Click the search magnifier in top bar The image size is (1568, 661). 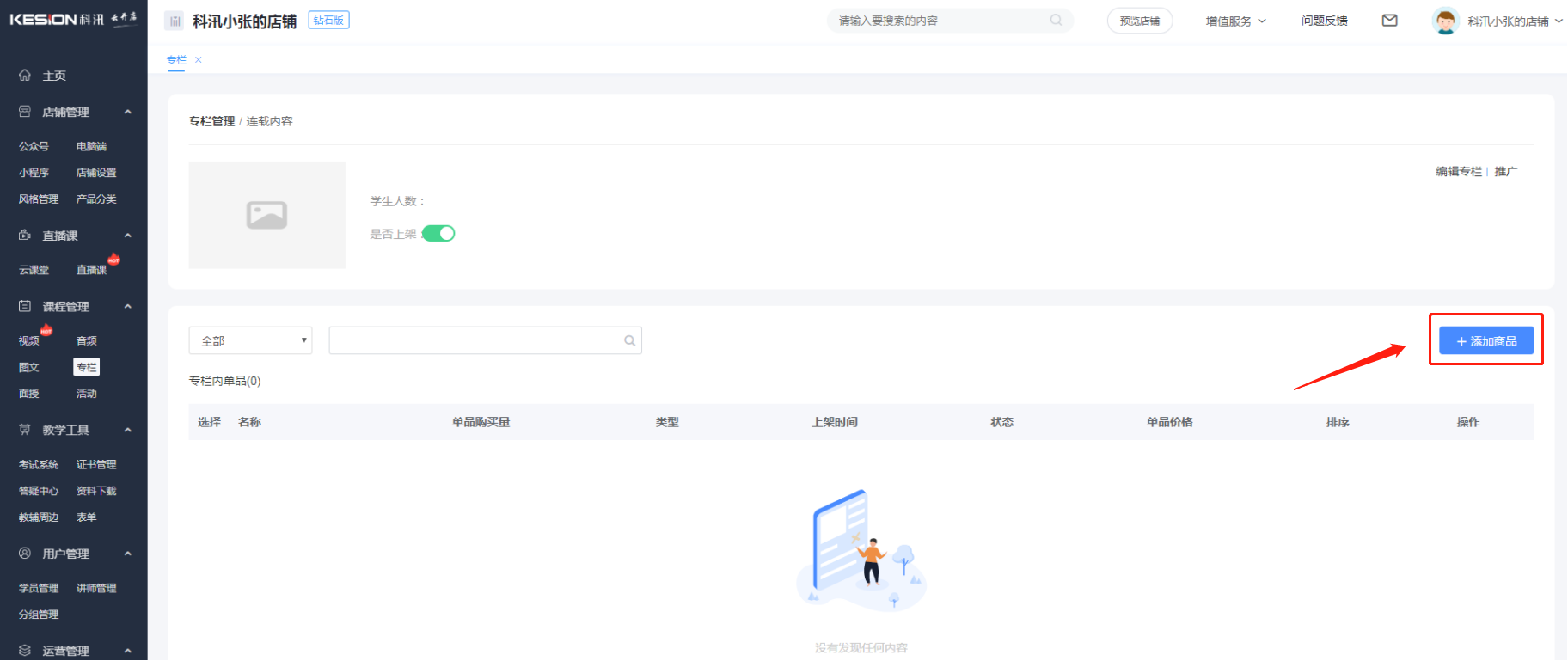(x=1056, y=21)
